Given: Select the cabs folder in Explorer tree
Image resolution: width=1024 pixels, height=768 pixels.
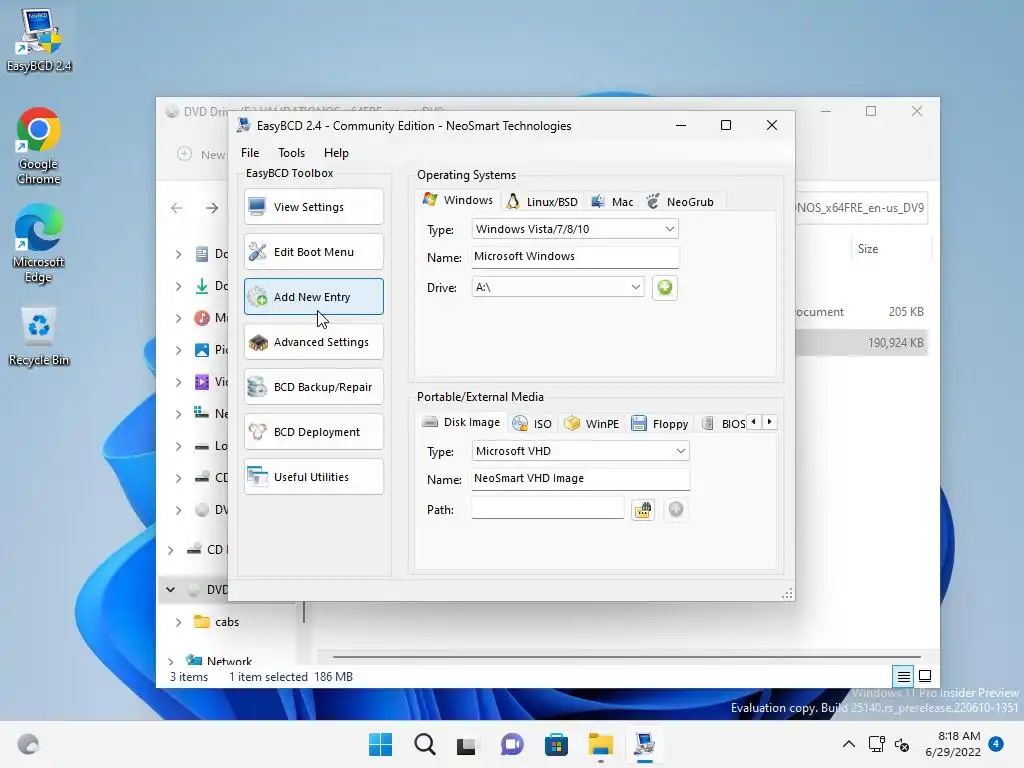Looking at the screenshot, I should pyautogui.click(x=227, y=622).
